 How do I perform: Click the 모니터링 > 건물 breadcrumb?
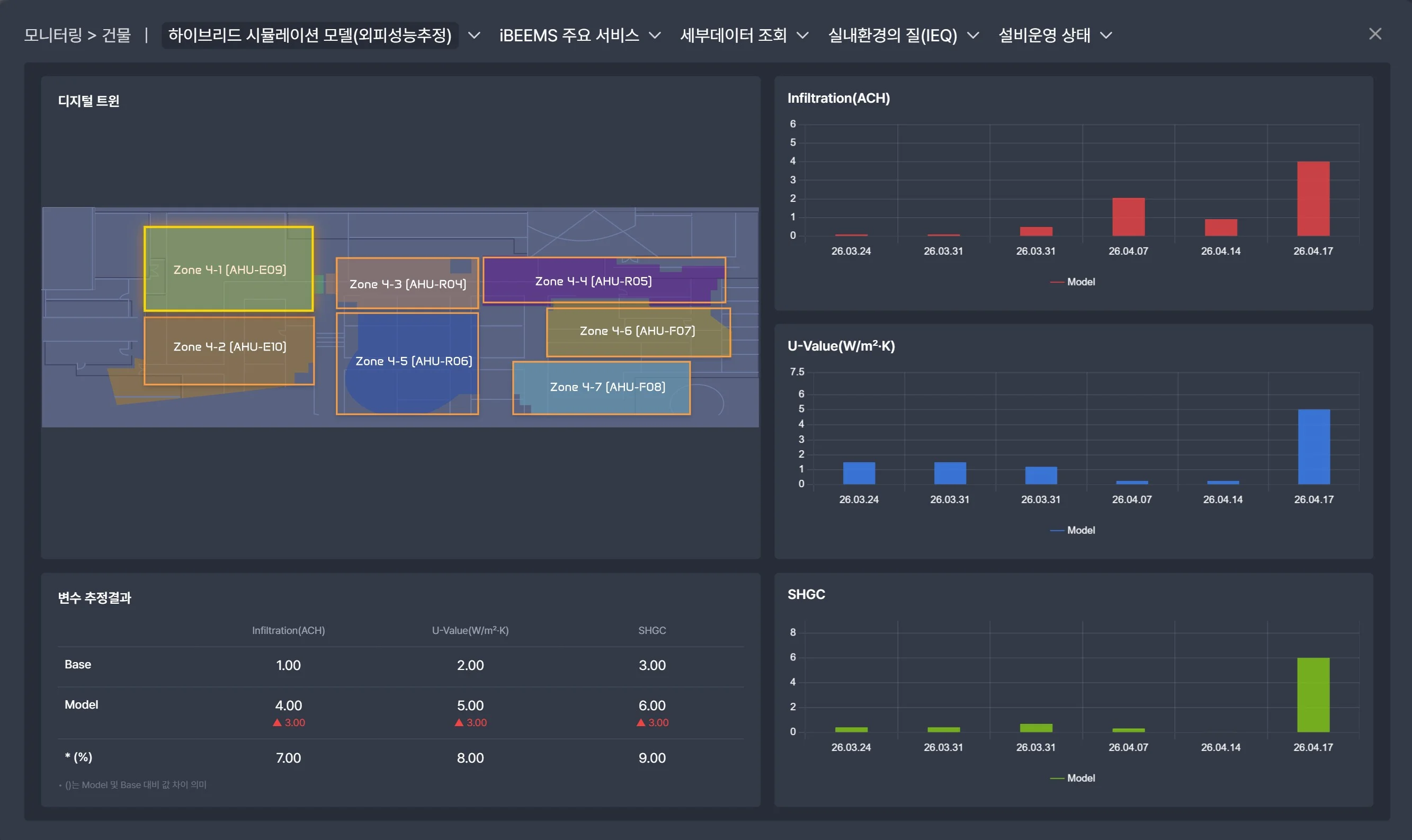click(77, 35)
